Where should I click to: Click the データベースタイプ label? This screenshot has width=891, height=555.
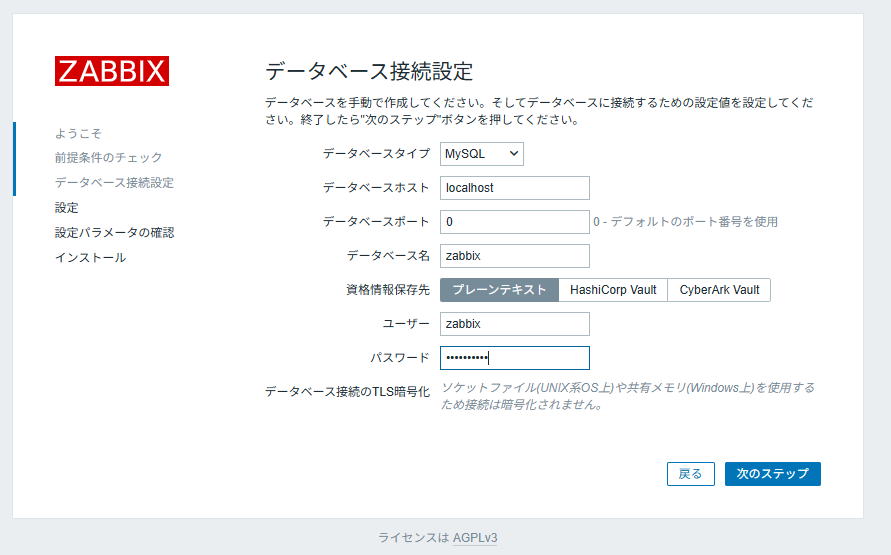[376, 153]
